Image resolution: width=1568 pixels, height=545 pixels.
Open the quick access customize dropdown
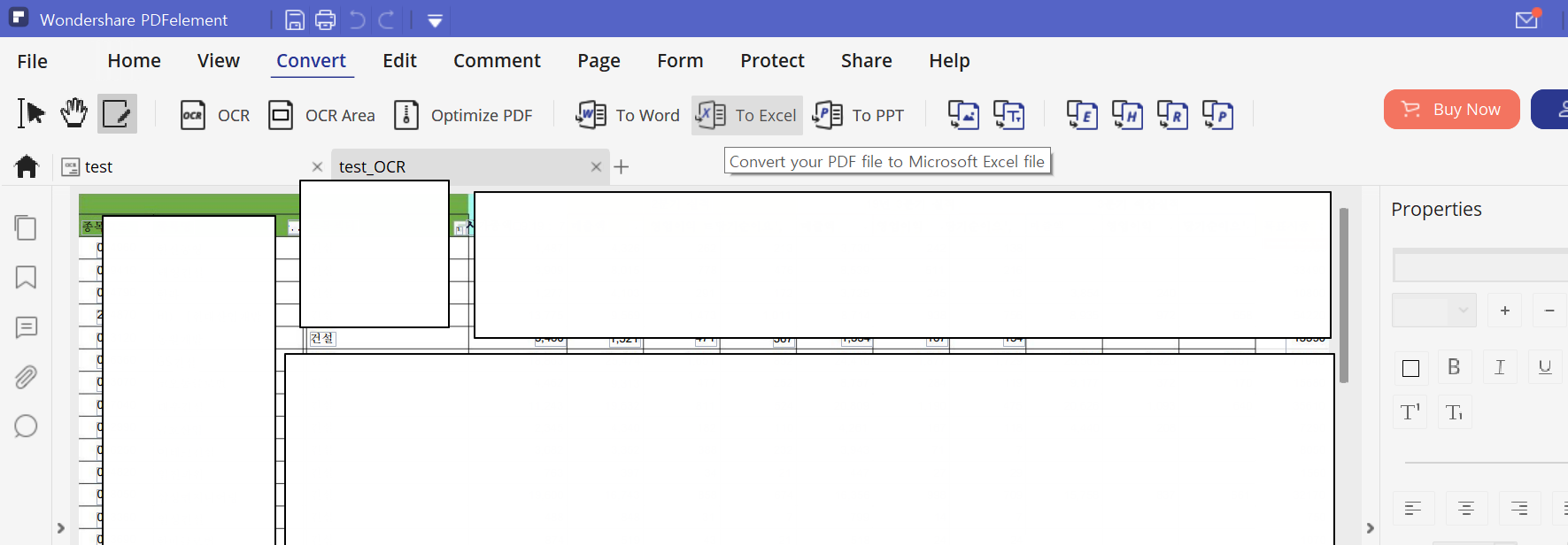(x=435, y=20)
